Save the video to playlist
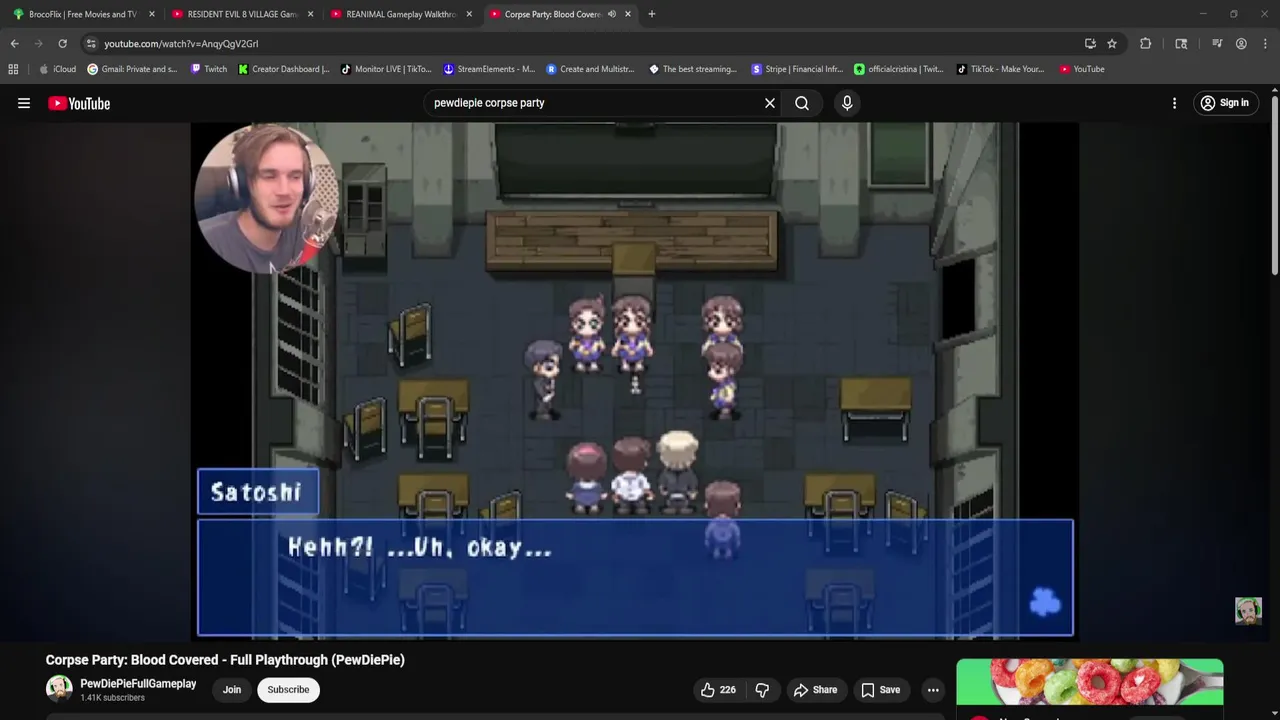Image resolution: width=1280 pixels, height=720 pixels. pyautogui.click(x=881, y=690)
